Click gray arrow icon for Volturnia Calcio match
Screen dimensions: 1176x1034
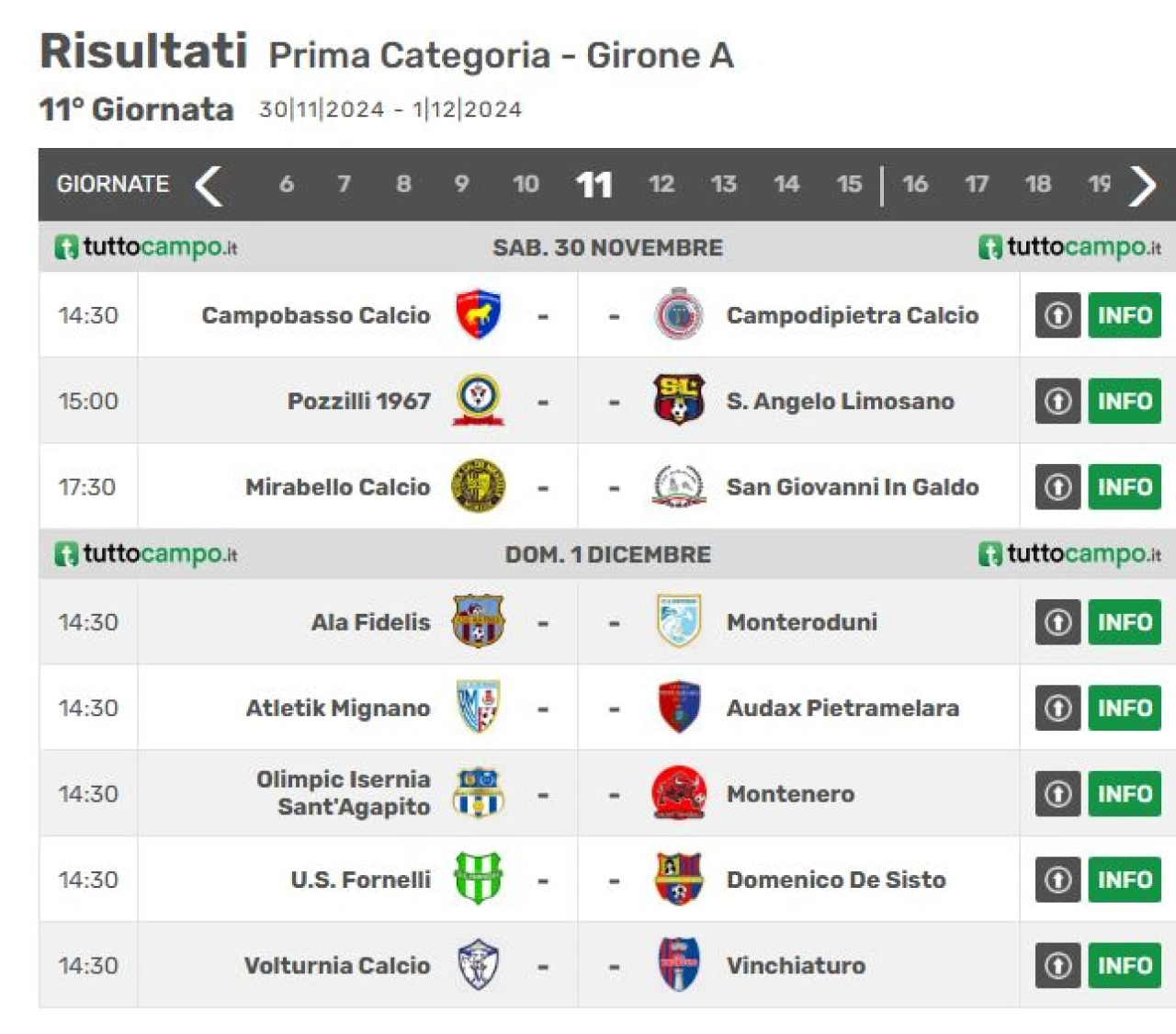click(x=1057, y=965)
